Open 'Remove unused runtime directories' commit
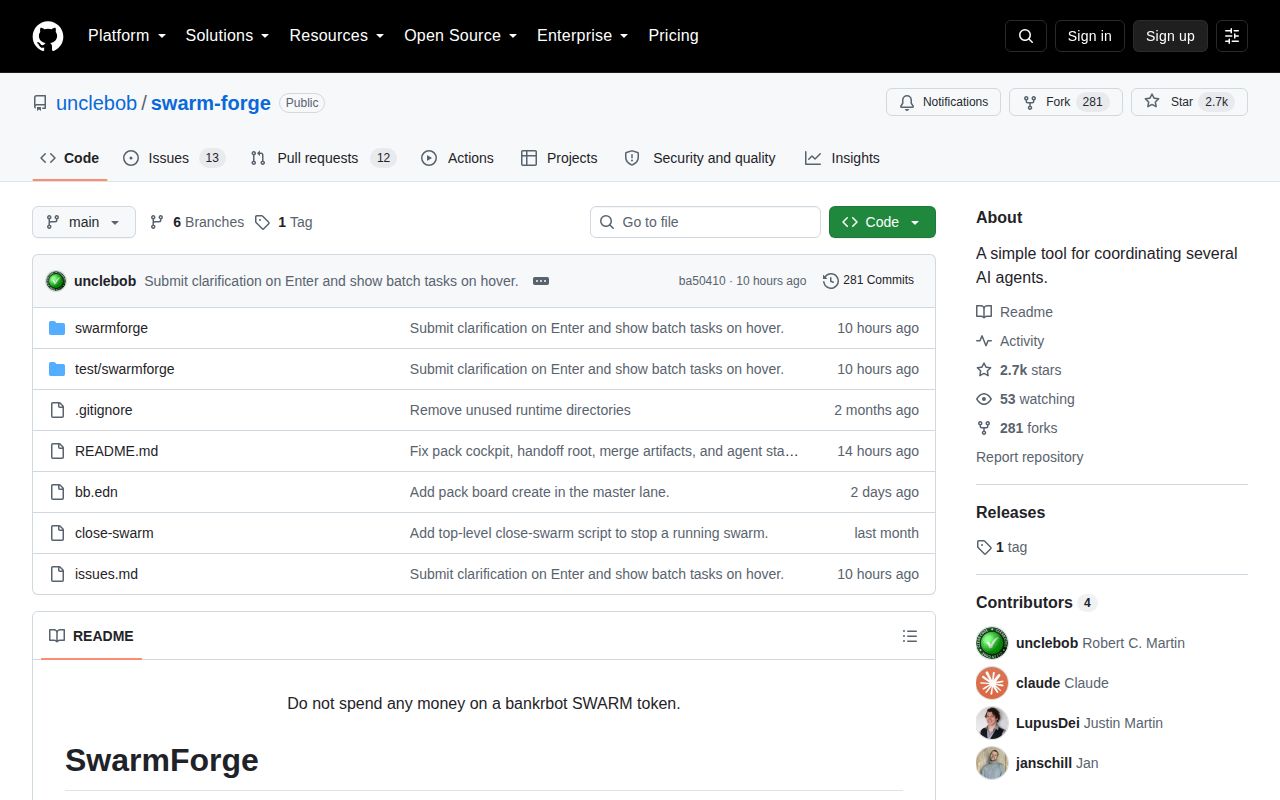1280x800 pixels. pyautogui.click(x=520, y=410)
